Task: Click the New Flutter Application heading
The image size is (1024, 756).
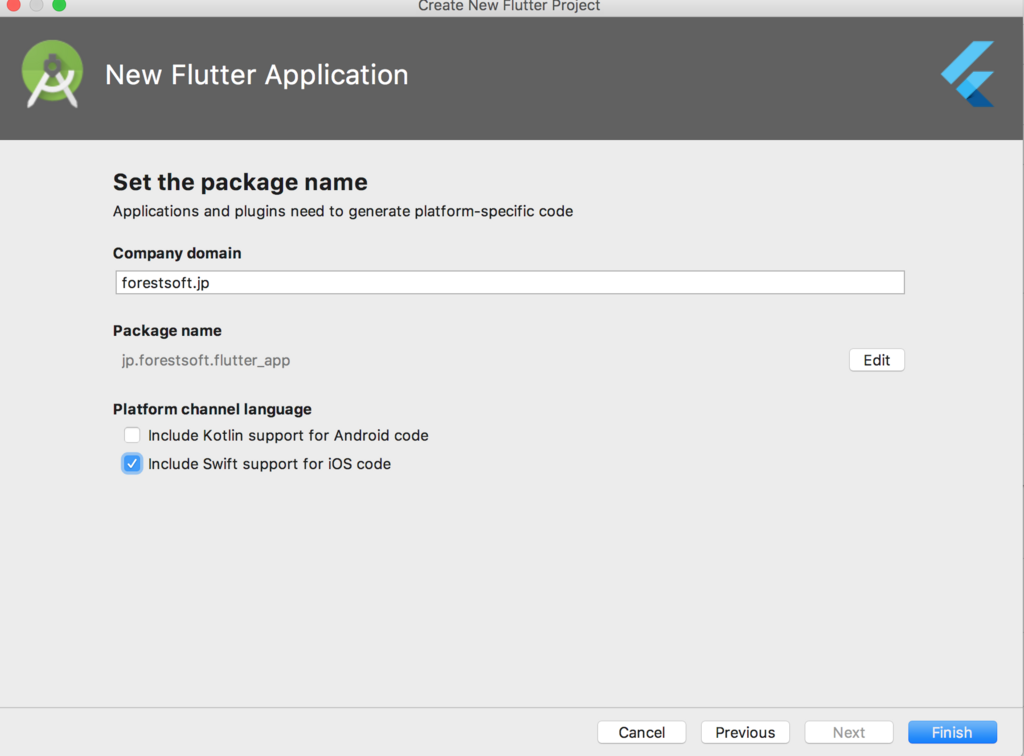Action: [x=257, y=75]
